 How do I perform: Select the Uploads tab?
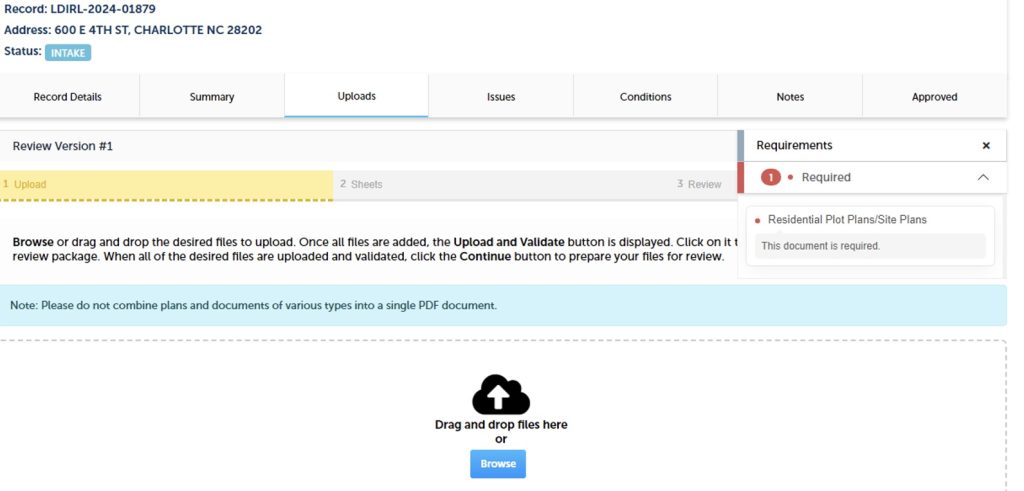(356, 97)
